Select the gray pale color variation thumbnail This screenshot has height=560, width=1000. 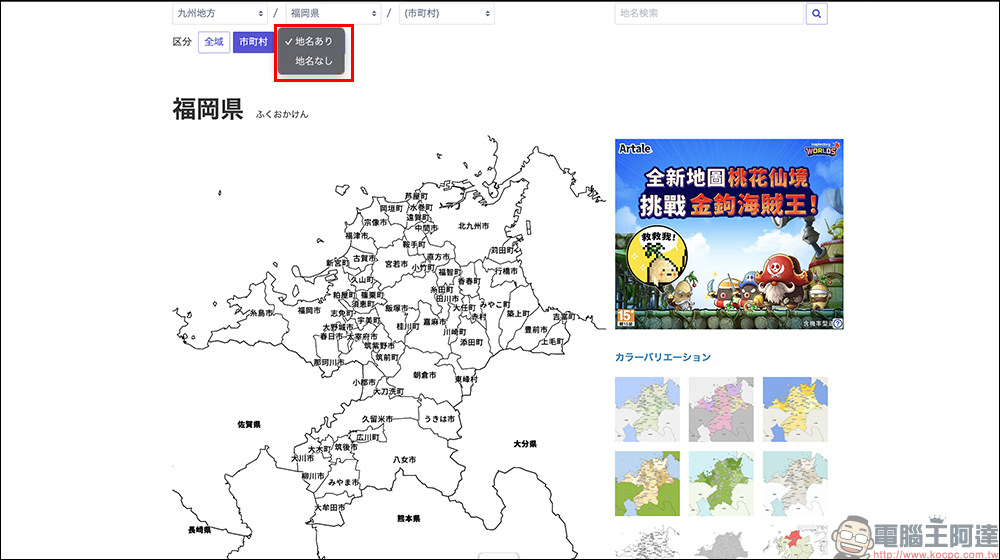click(x=795, y=483)
